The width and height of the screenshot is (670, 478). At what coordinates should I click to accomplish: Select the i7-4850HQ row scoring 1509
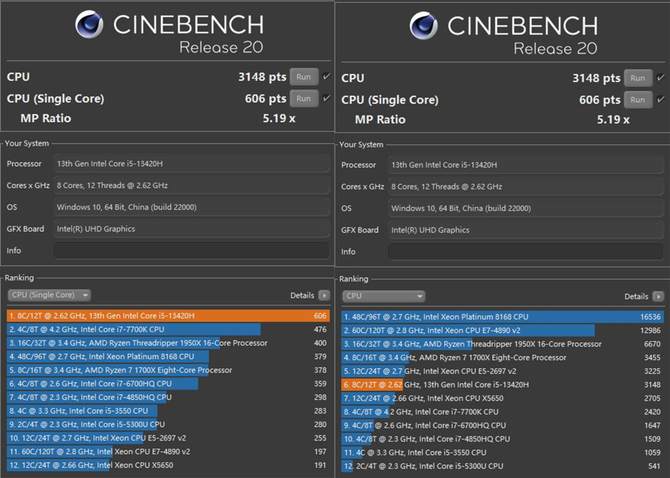pyautogui.click(x=502, y=439)
